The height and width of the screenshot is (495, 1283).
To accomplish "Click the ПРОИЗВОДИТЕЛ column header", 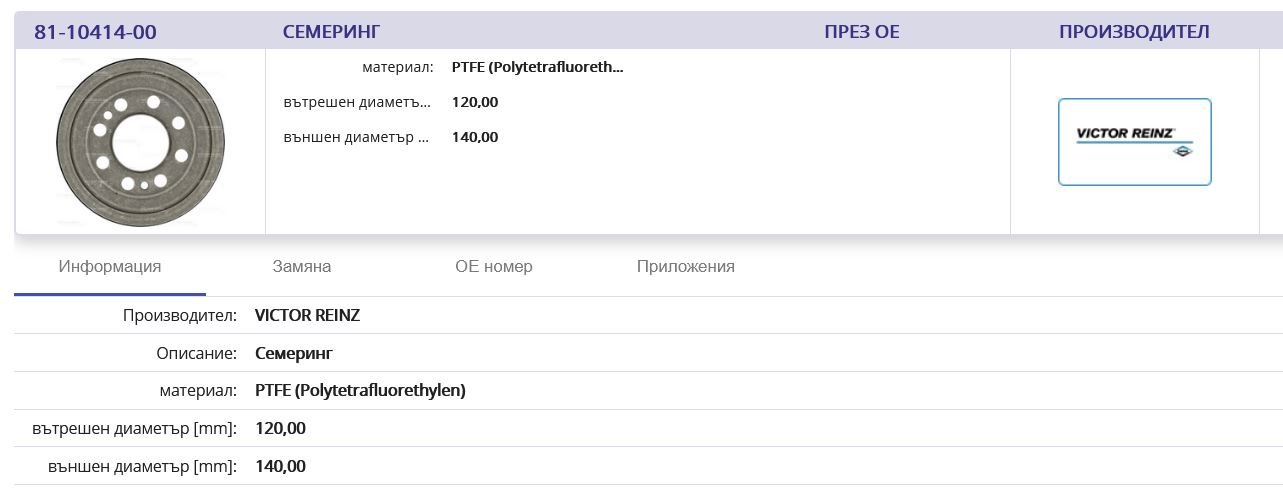I will click(x=1134, y=32).
